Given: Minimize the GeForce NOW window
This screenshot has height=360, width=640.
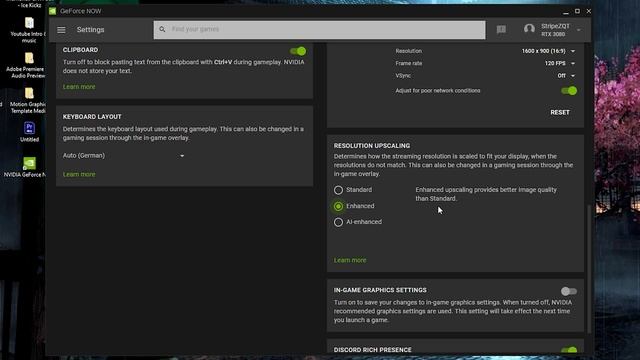Looking at the screenshot, I should point(565,11).
